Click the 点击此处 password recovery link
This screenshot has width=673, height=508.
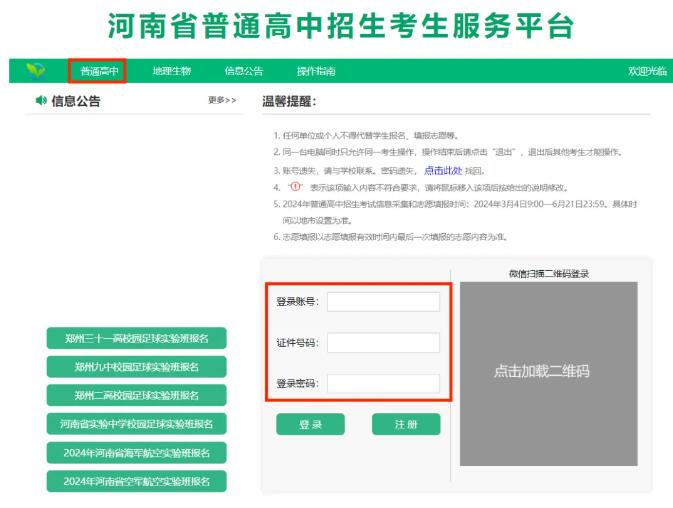[x=443, y=171]
